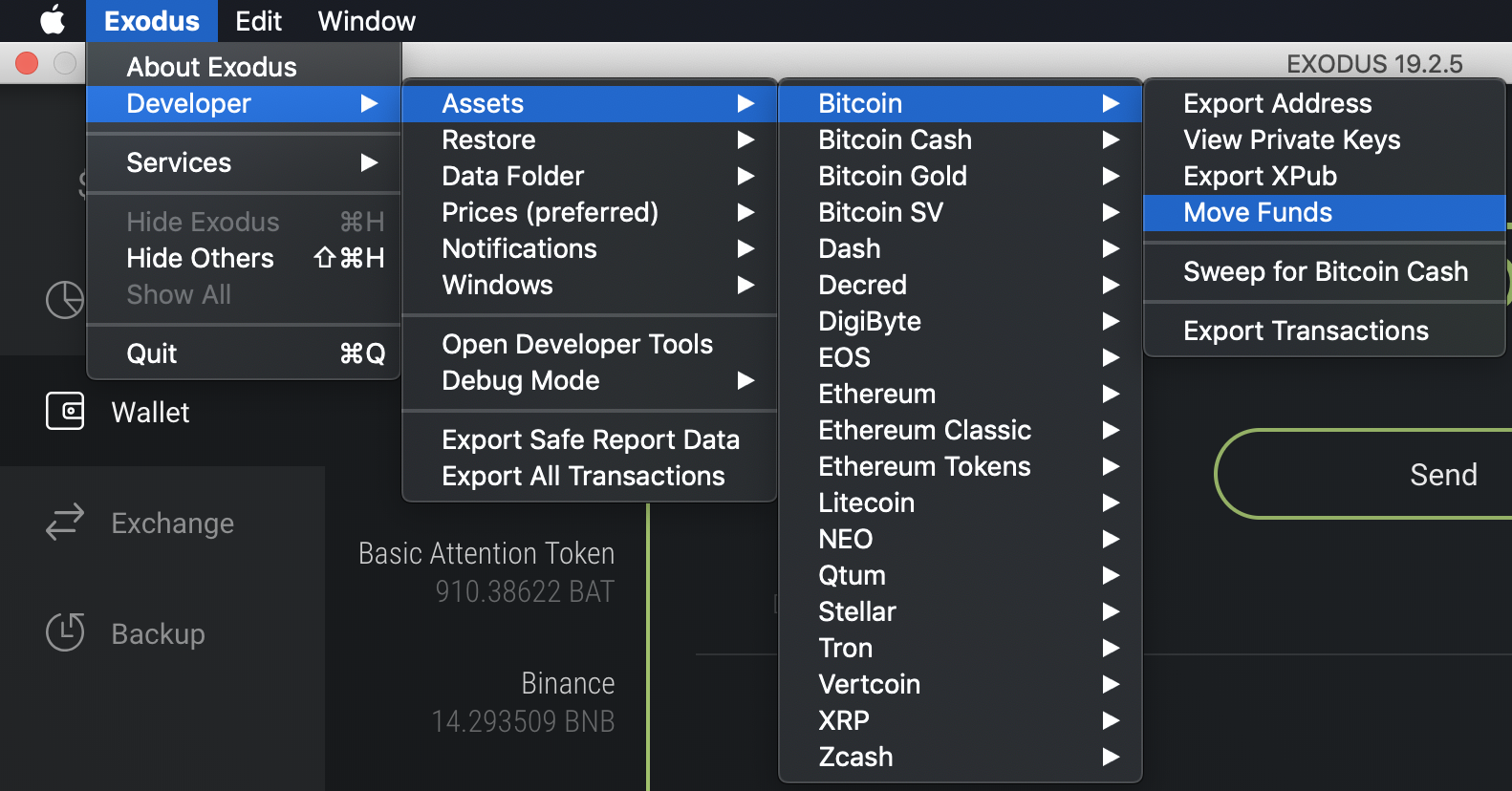Open the XRP submenu
The width and height of the screenshot is (1512, 791).
pyautogui.click(x=961, y=720)
